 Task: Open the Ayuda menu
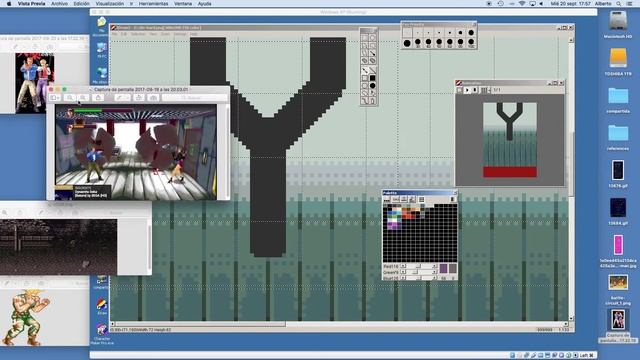[204, 3]
